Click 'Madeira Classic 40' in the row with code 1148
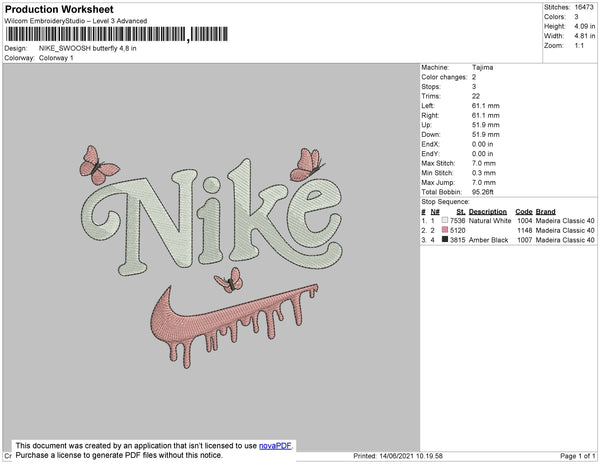Image resolution: width=600 pixels, height=464 pixels. [565, 230]
